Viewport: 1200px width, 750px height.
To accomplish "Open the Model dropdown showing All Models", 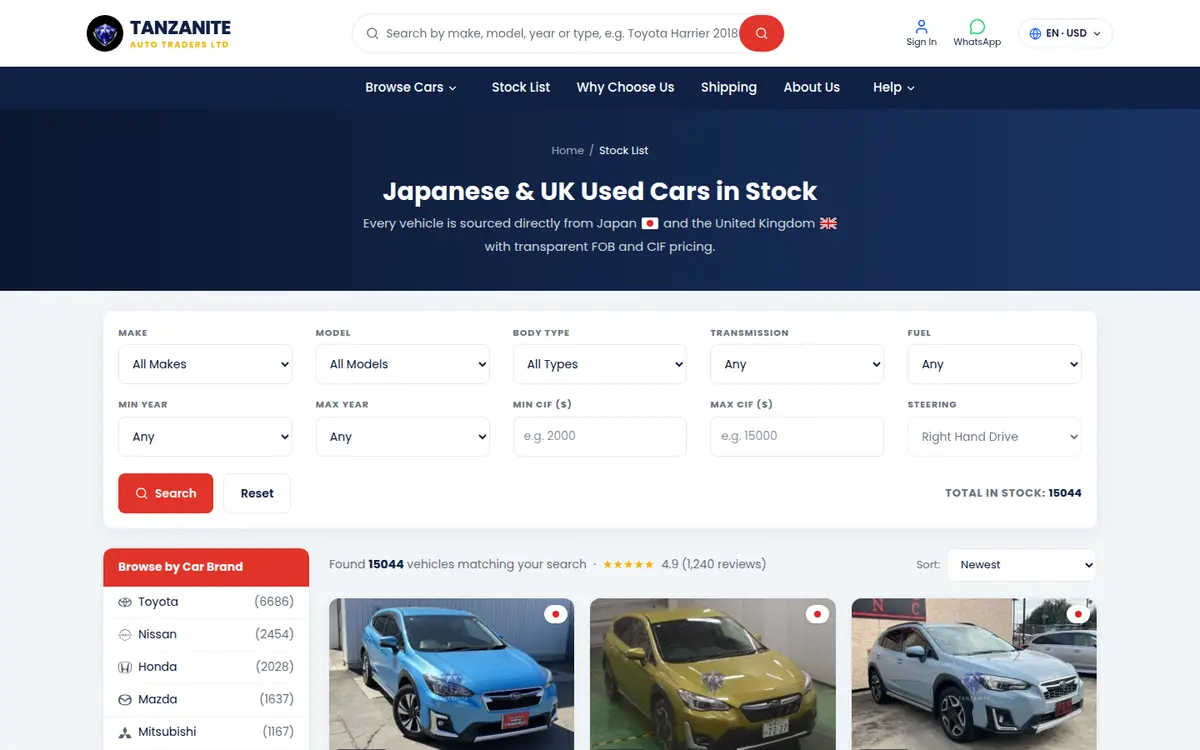I will [x=402, y=364].
